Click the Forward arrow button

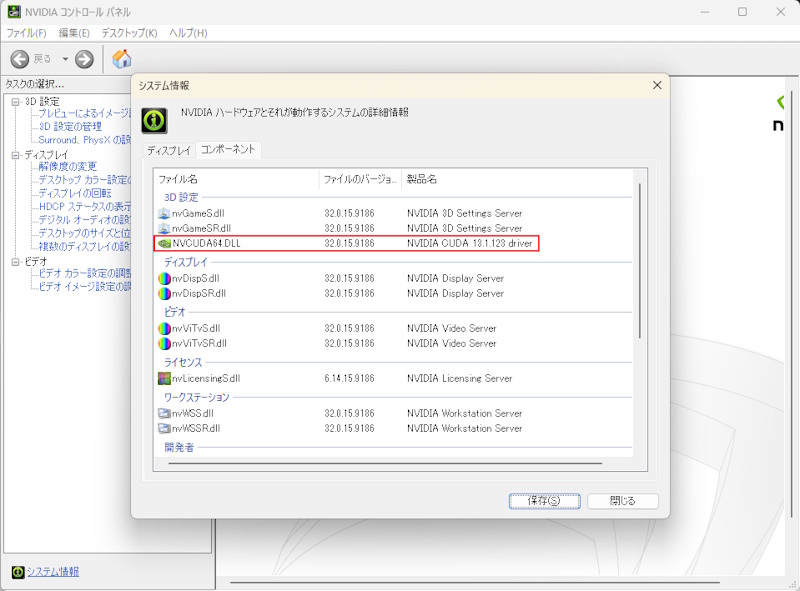coord(84,59)
